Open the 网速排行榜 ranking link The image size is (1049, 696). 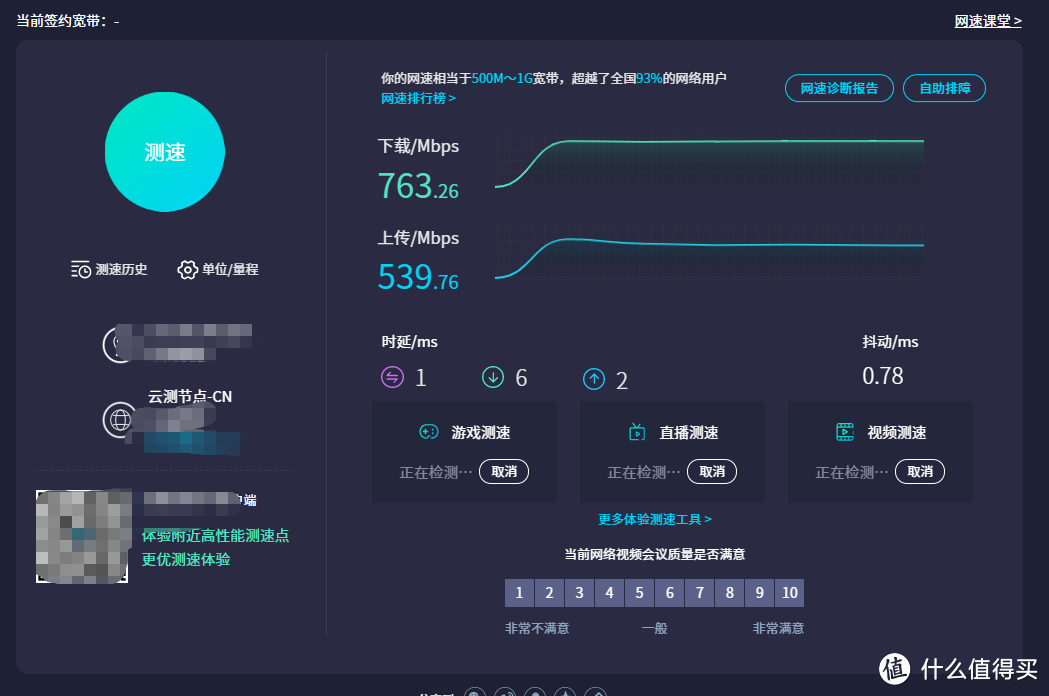[x=417, y=97]
